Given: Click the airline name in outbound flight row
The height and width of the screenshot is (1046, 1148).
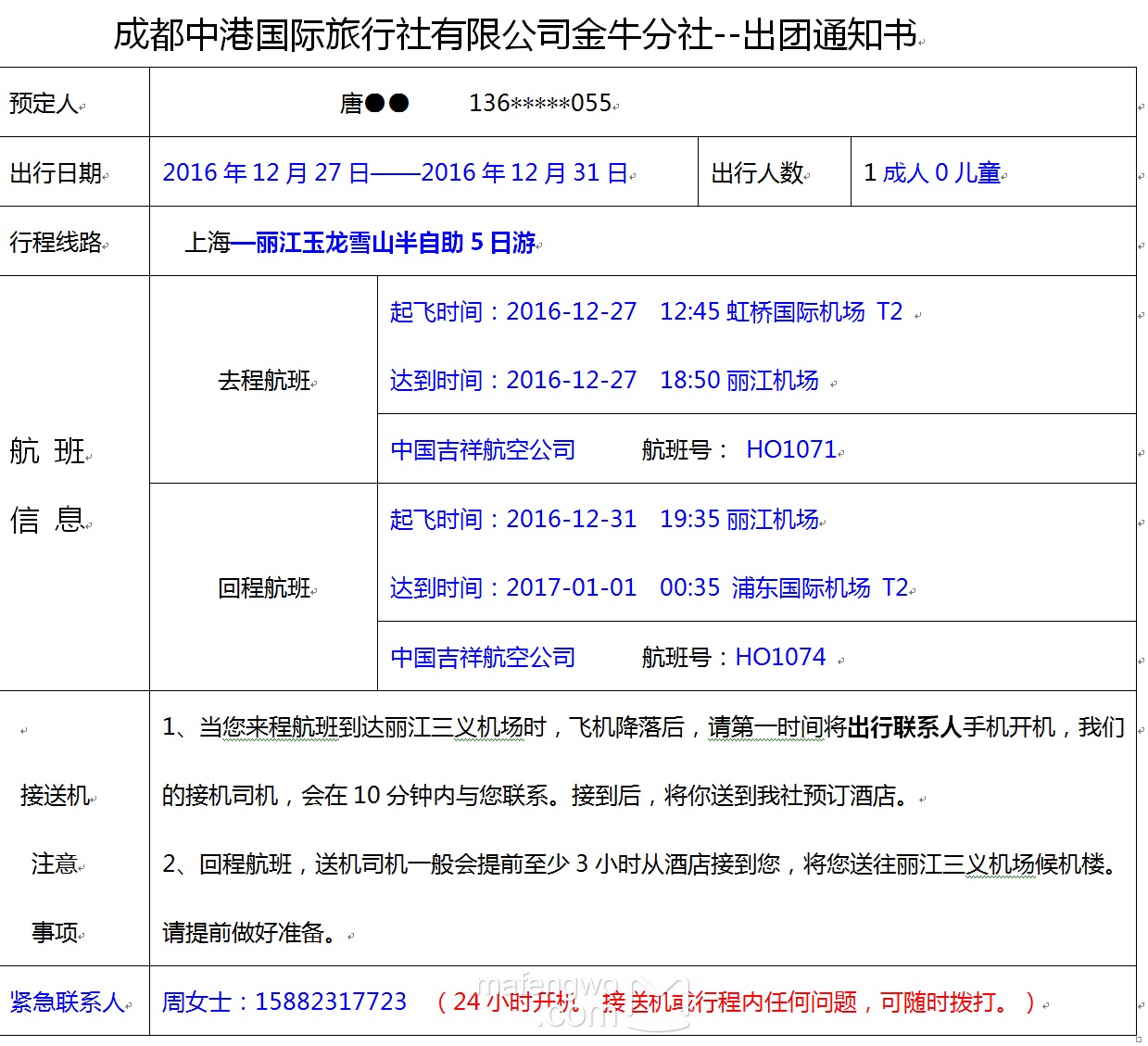Looking at the screenshot, I should point(483,450).
